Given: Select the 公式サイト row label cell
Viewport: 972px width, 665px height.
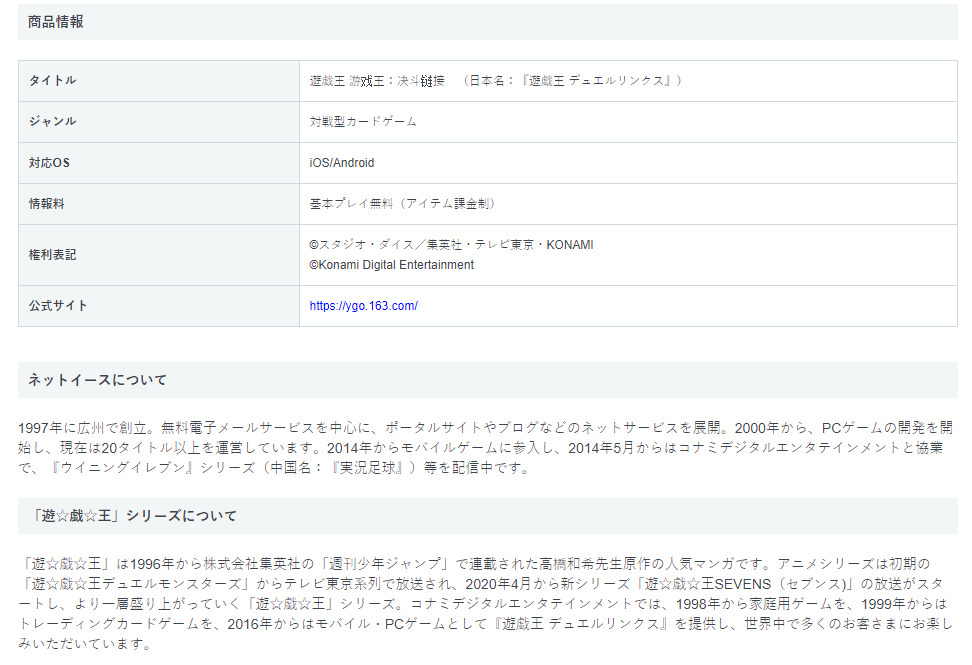Looking at the screenshot, I should click(x=59, y=306).
